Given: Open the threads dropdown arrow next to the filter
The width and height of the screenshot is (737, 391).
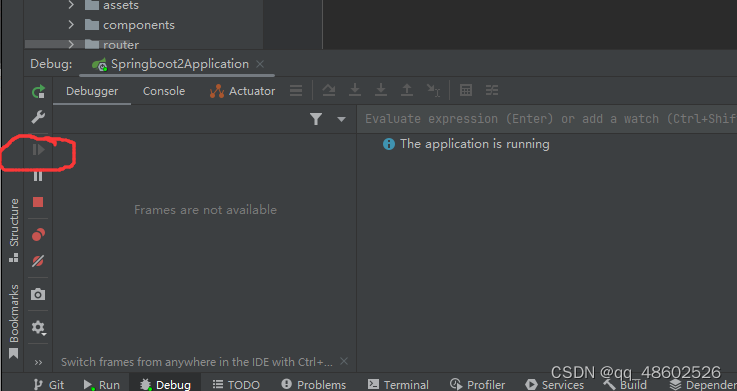Looking at the screenshot, I should click(342, 119).
